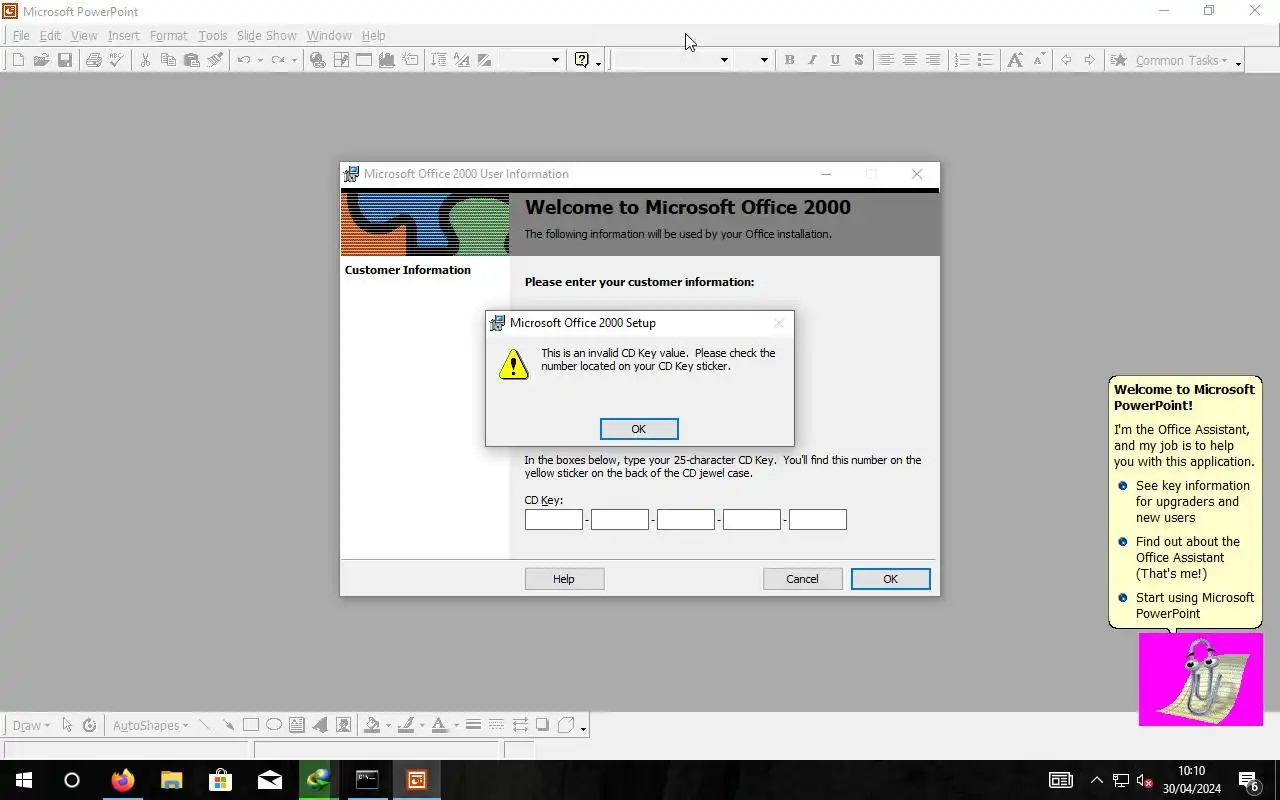Open the AutoShapes dropdown menu

tap(150, 725)
